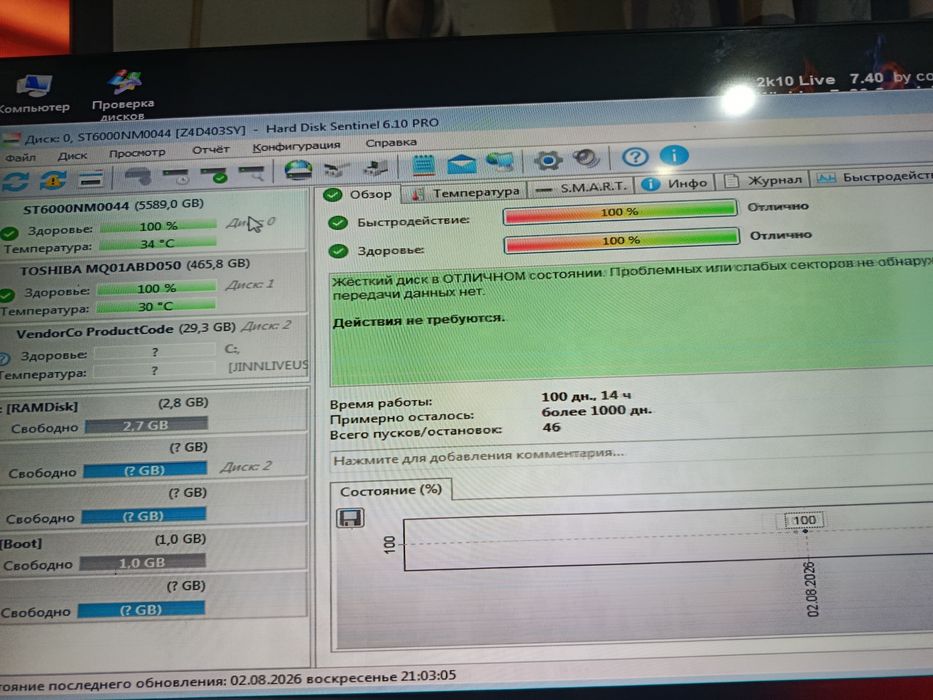Switch to the Журнал tab
Image resolution: width=933 pixels, height=700 pixels.
pos(762,180)
